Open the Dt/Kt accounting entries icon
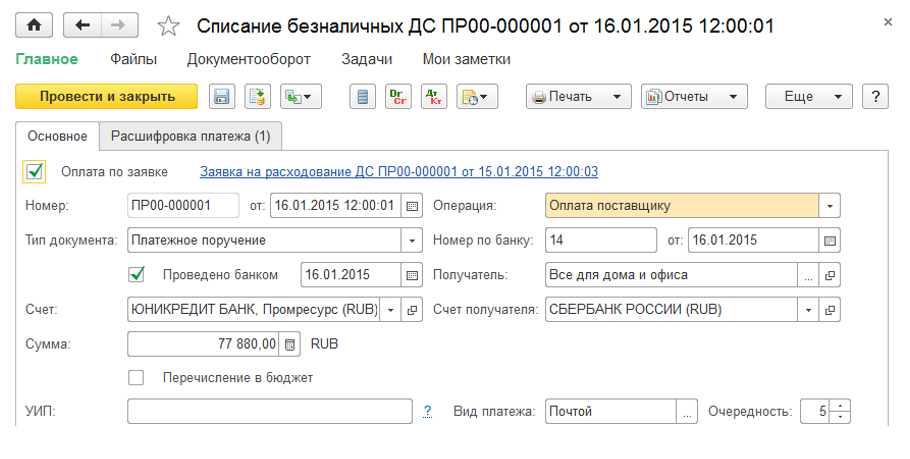The width and height of the screenshot is (910, 459). coord(434,96)
